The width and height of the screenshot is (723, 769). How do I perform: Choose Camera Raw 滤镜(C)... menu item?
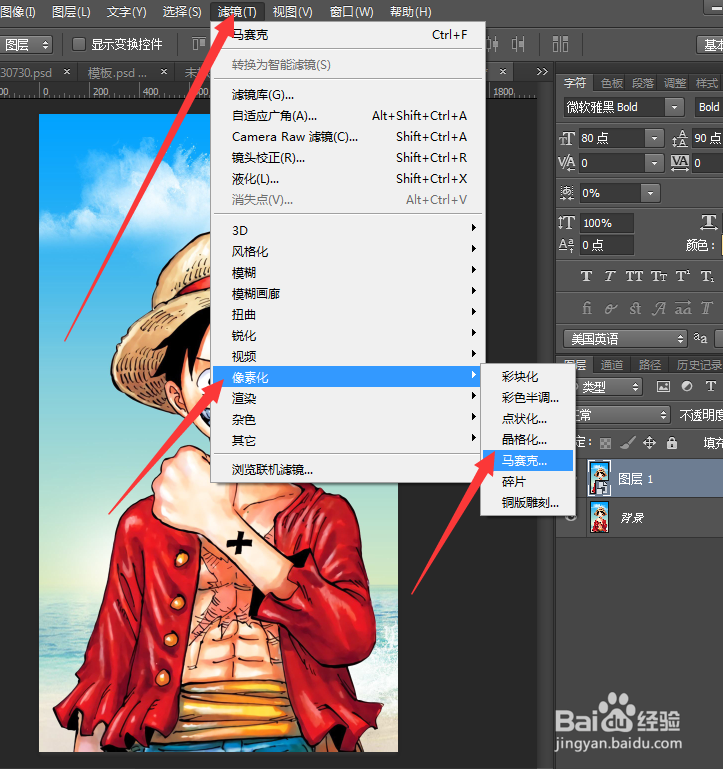348,136
